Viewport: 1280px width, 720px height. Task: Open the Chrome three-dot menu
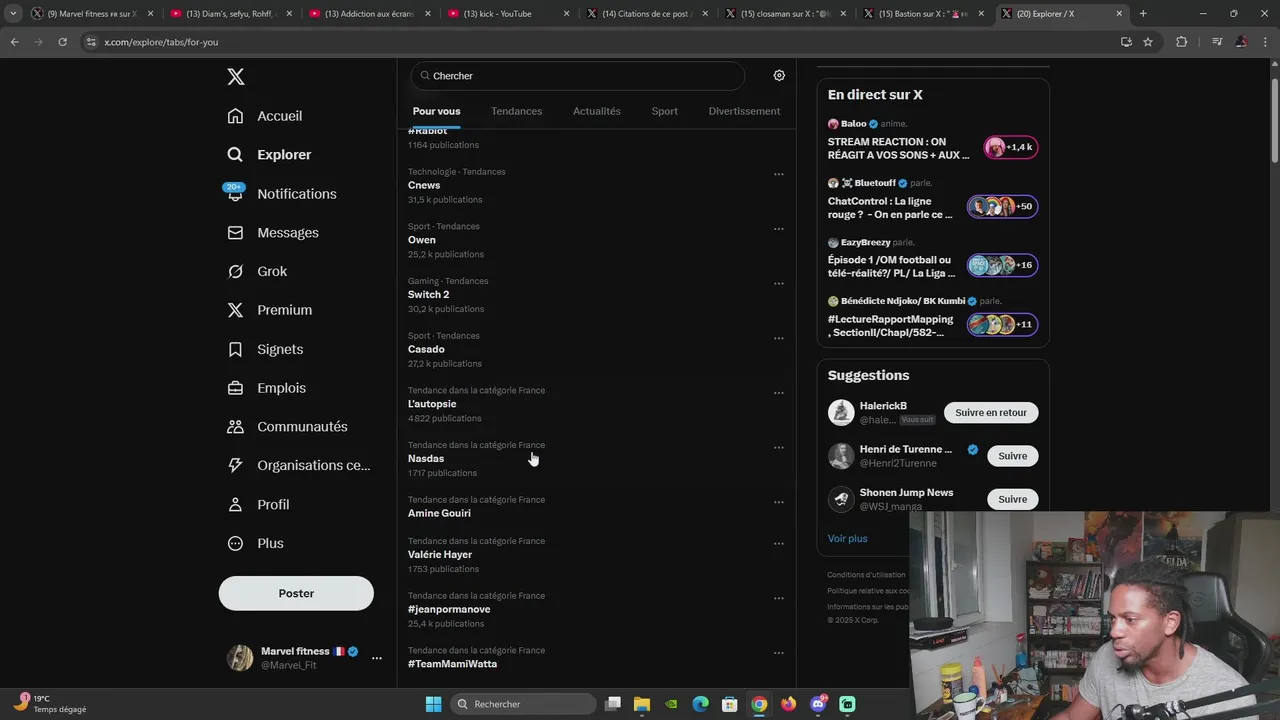coord(1266,42)
